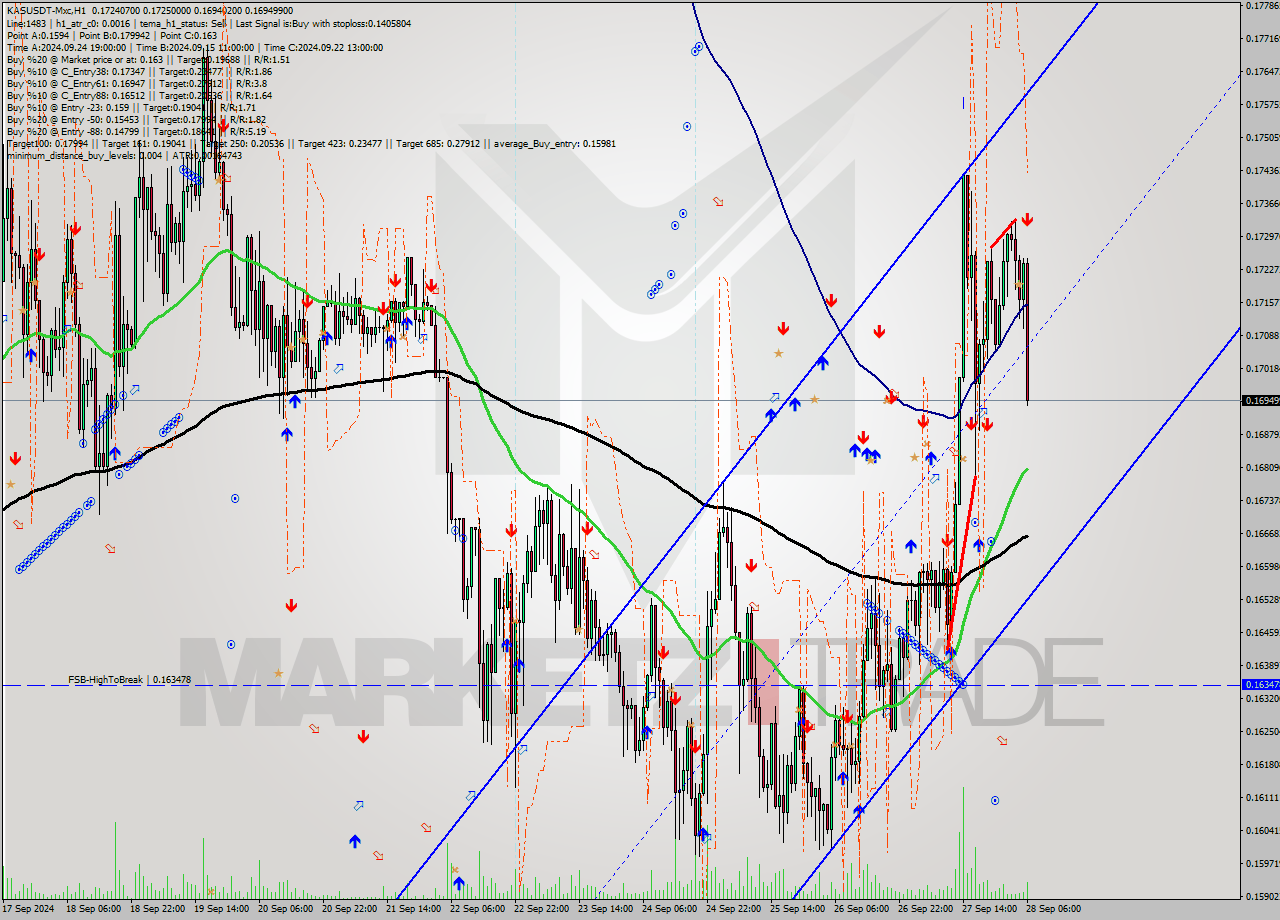Screen dimensions: 1280x920
Task: Click the 'Buy %20 @ Entry -50: 0.15453' line
Action: 136,119
